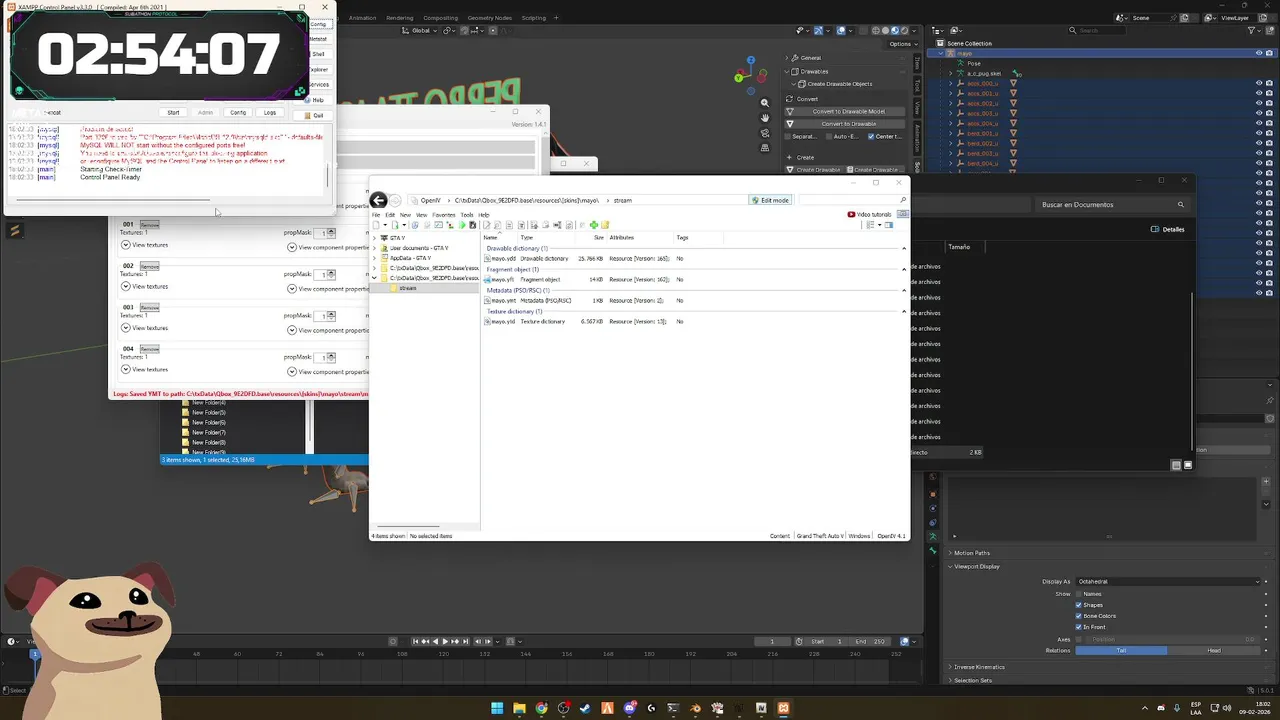Open XAMPP icon on the taskbar
1280x720 pixels.
[x=783, y=708]
